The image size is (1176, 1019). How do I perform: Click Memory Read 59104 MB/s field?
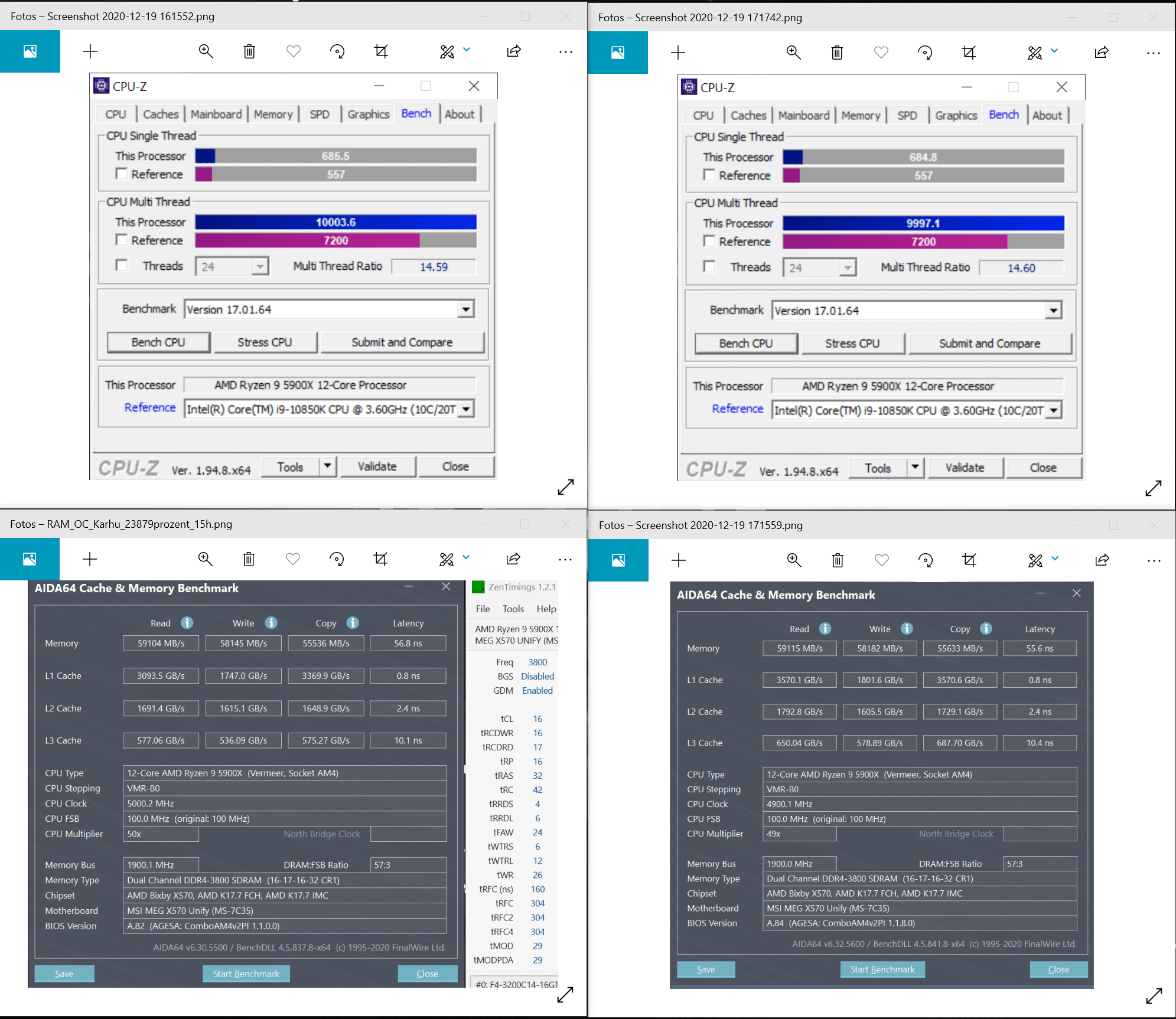click(161, 644)
